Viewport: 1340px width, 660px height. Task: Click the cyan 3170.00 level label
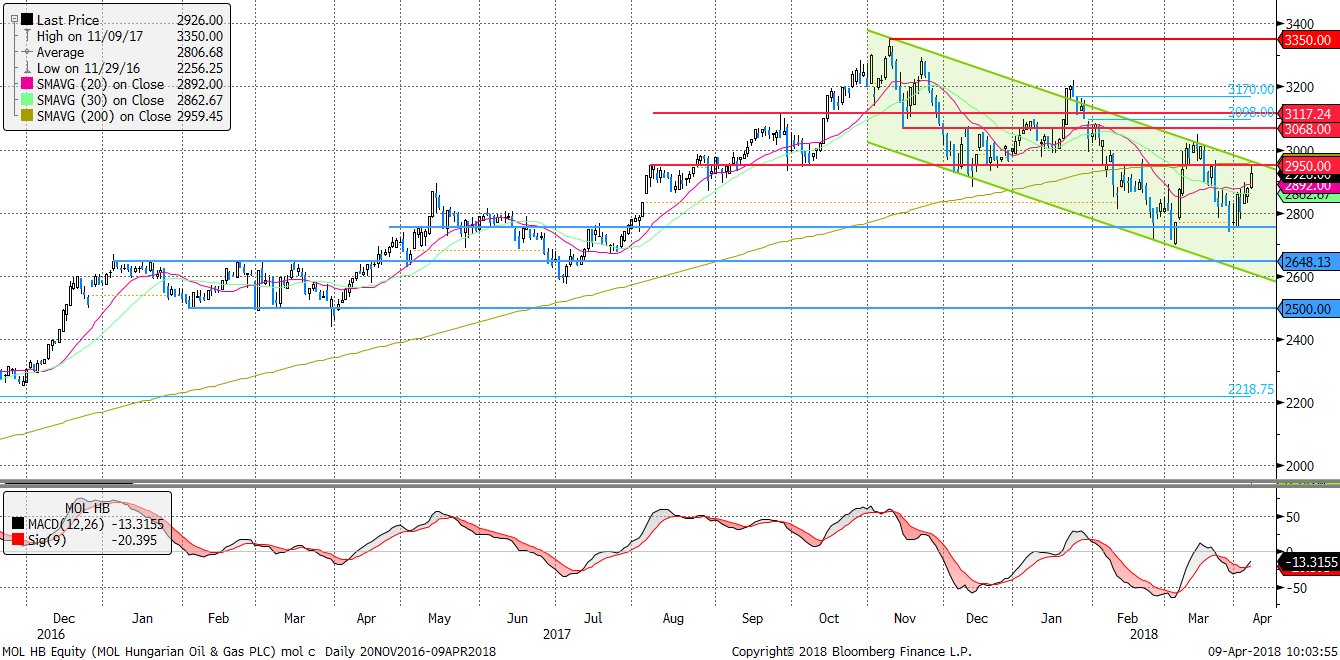click(1251, 89)
